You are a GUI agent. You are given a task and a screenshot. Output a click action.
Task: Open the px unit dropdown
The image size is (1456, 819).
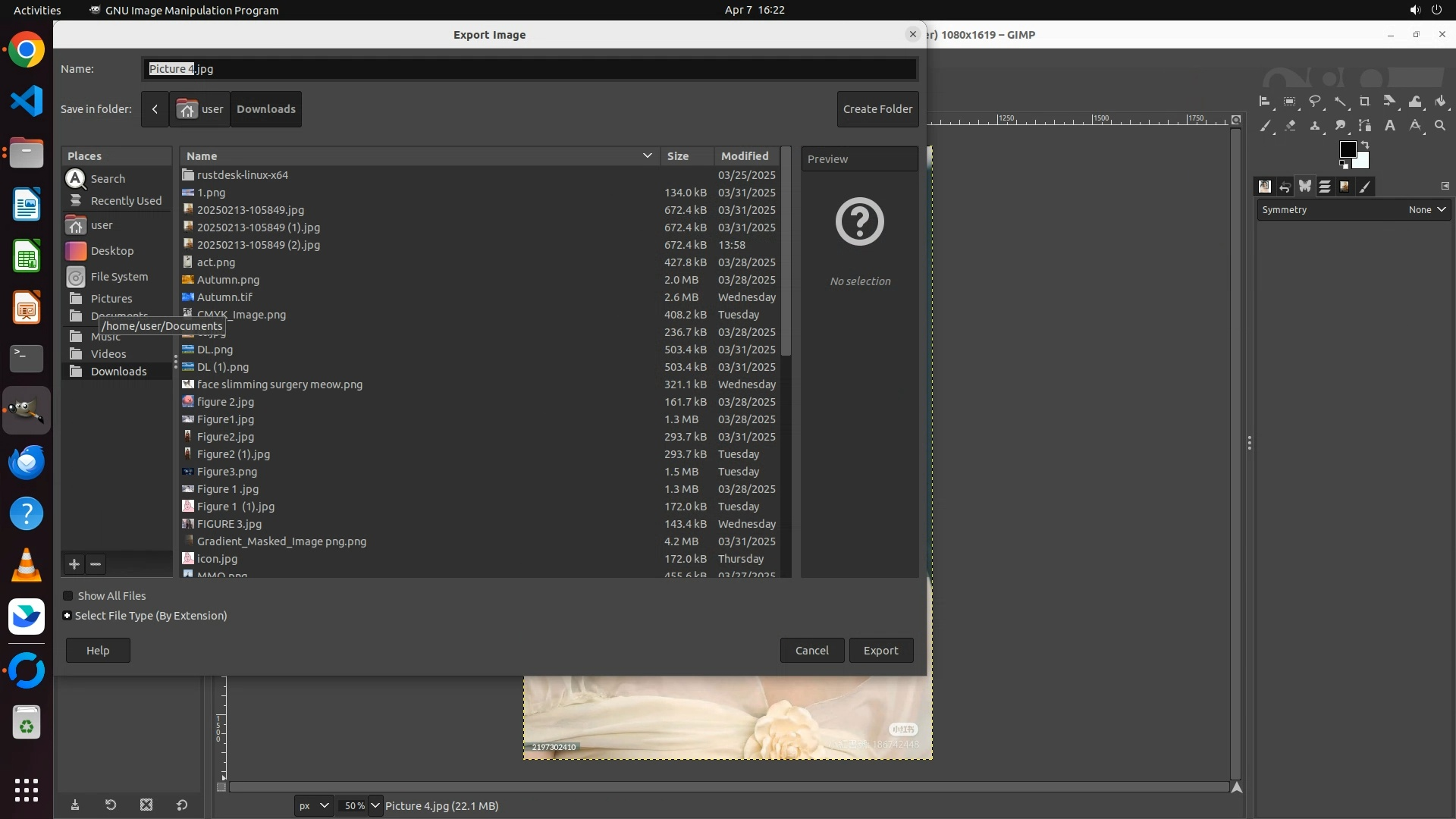[314, 805]
